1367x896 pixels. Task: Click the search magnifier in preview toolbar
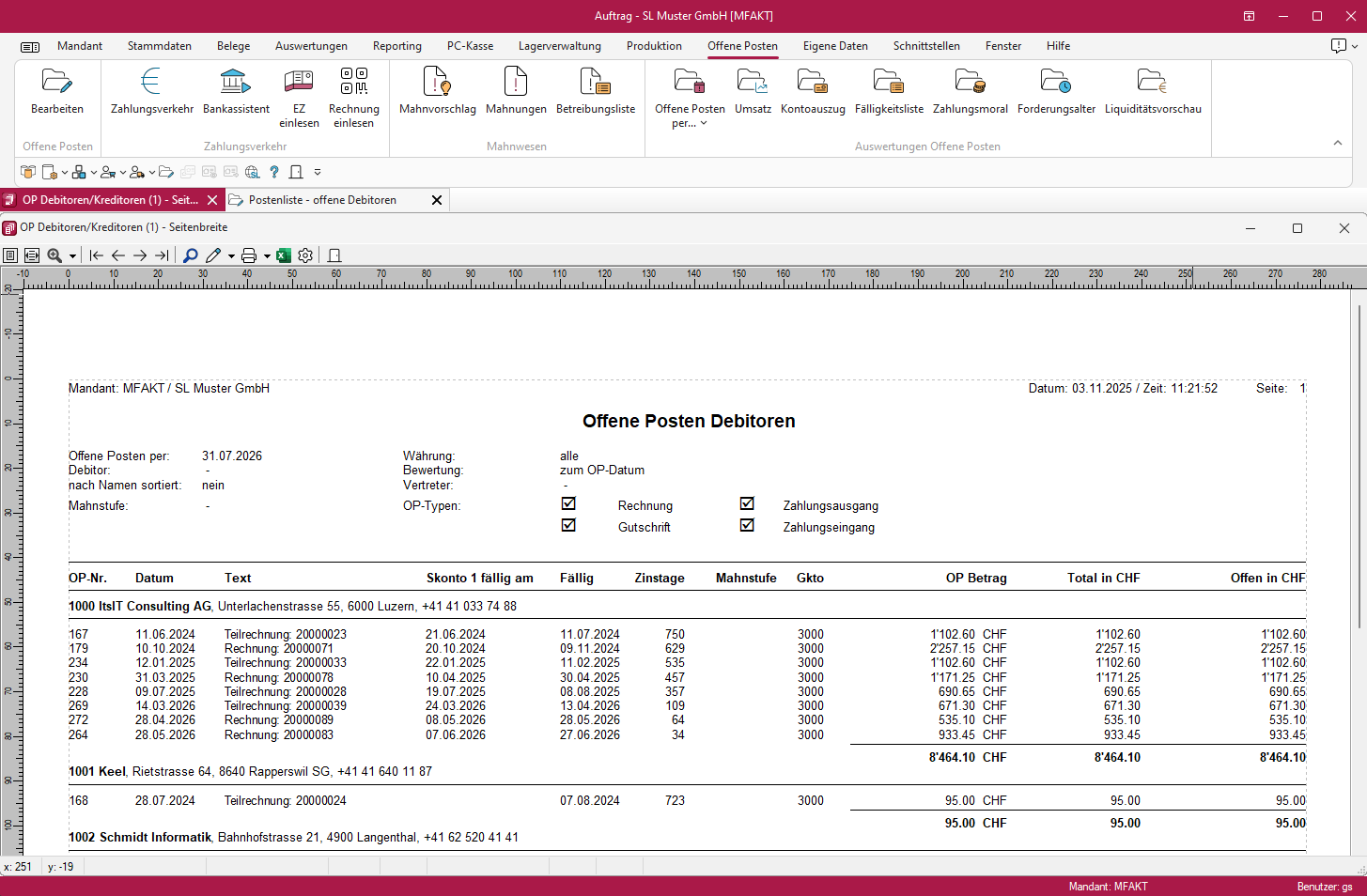(x=191, y=255)
